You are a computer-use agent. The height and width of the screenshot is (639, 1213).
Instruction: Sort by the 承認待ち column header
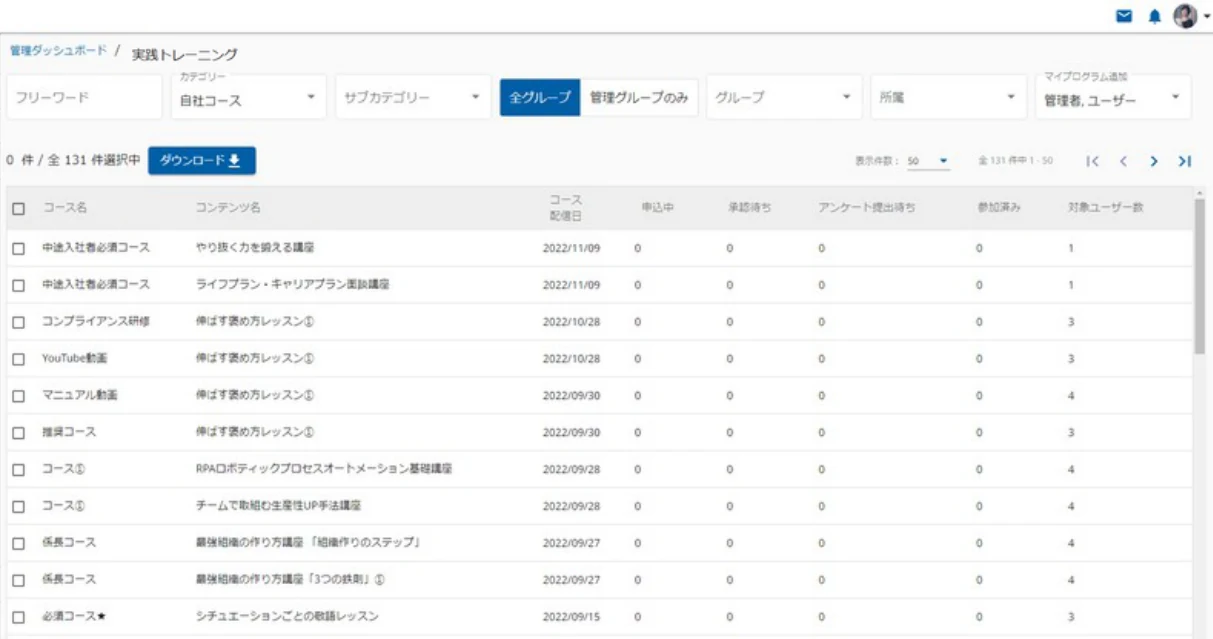point(750,209)
